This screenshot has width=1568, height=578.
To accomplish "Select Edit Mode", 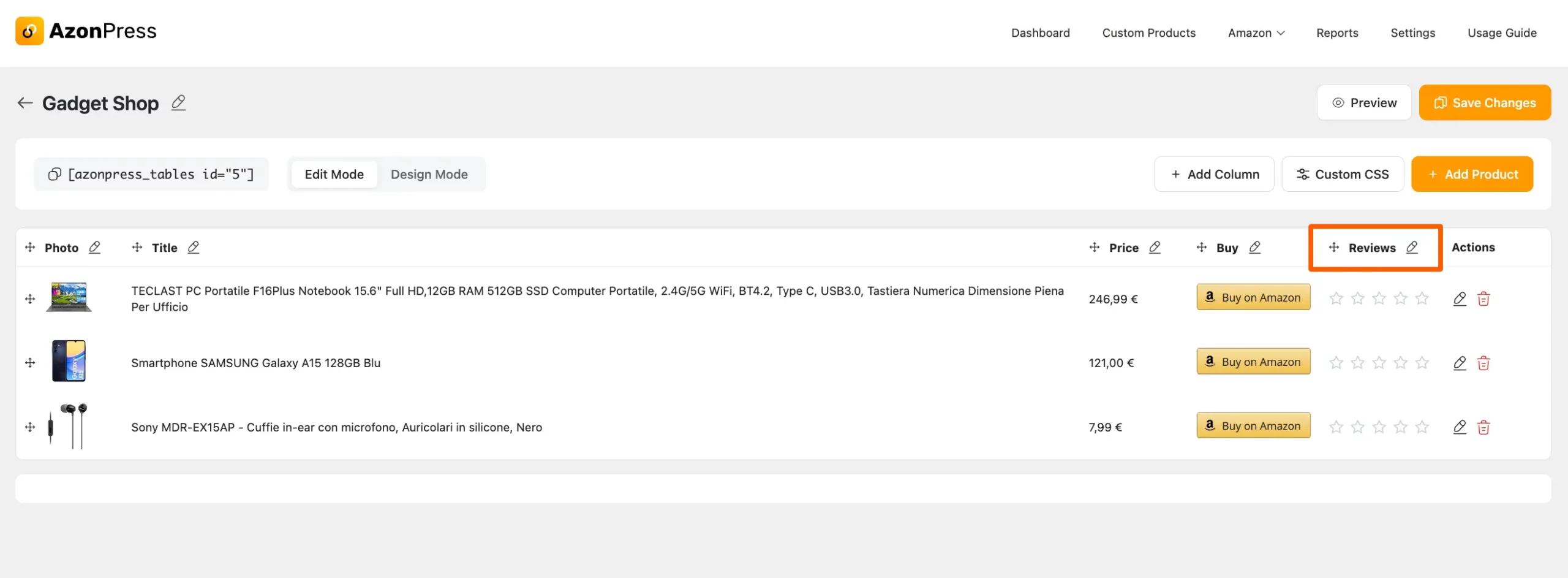I will tap(334, 174).
